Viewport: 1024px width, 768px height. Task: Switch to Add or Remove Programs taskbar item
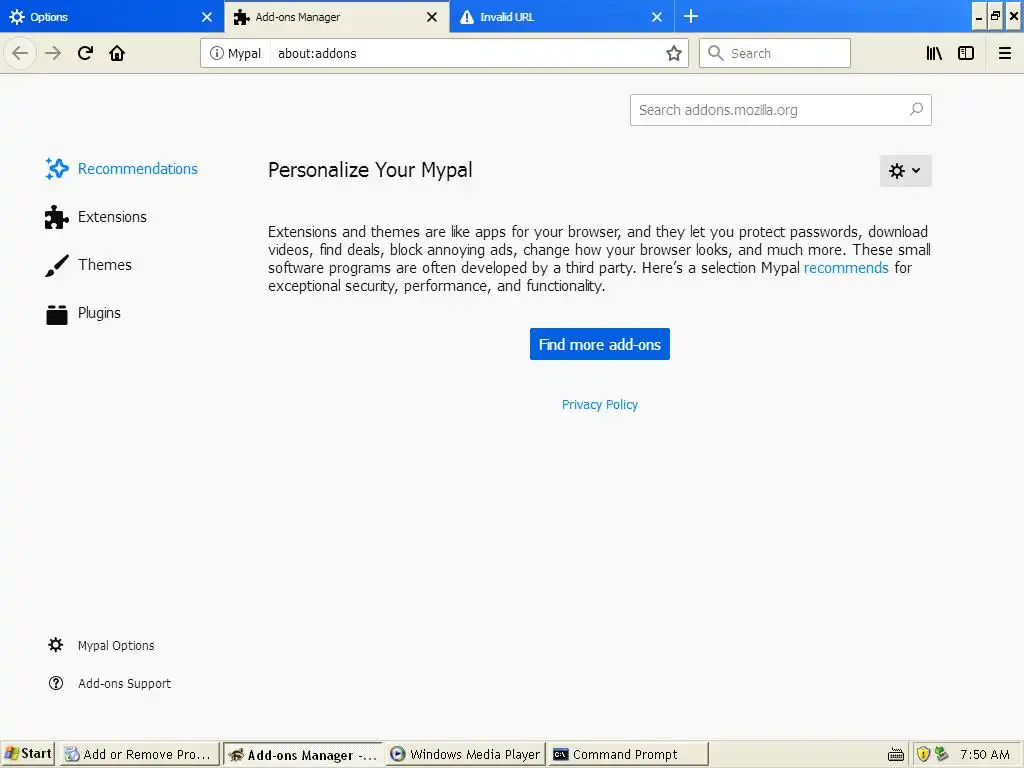pyautogui.click(x=139, y=754)
